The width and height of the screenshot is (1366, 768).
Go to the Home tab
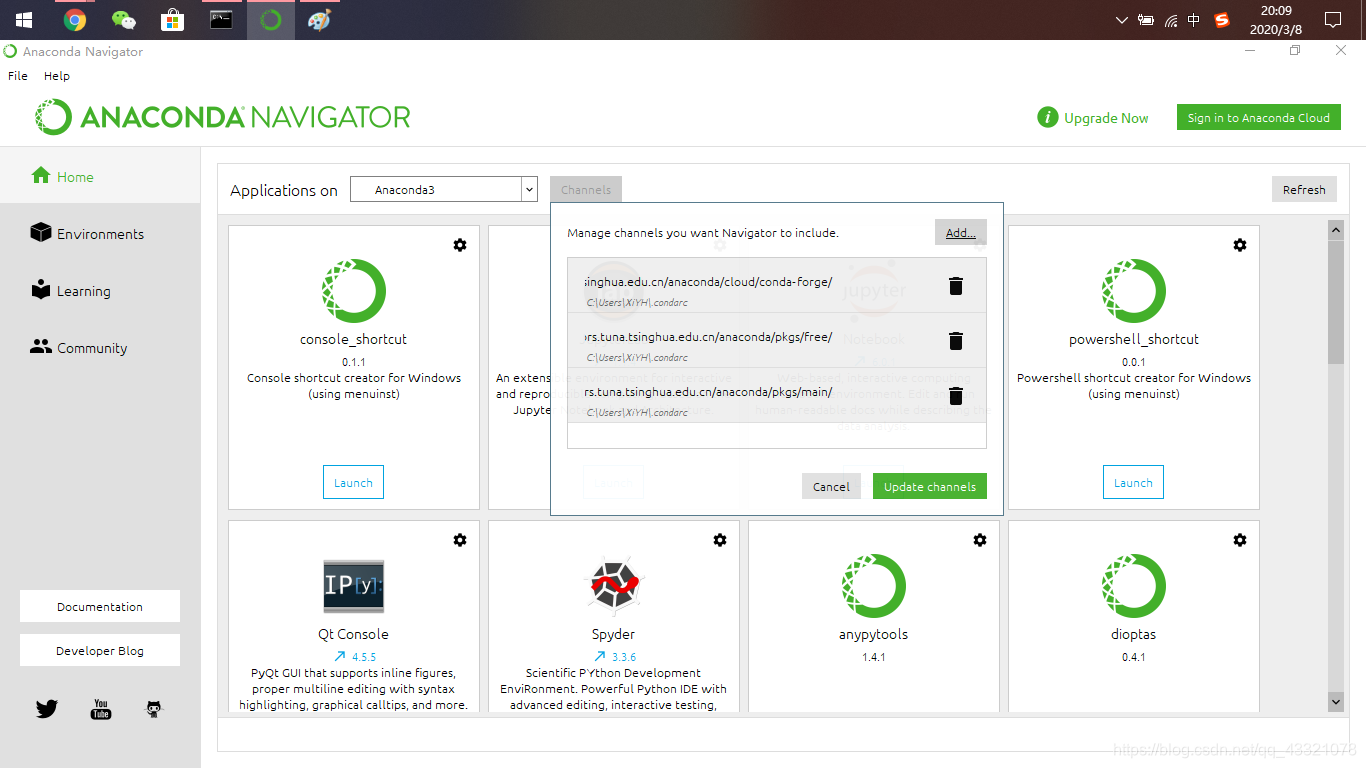pos(100,177)
